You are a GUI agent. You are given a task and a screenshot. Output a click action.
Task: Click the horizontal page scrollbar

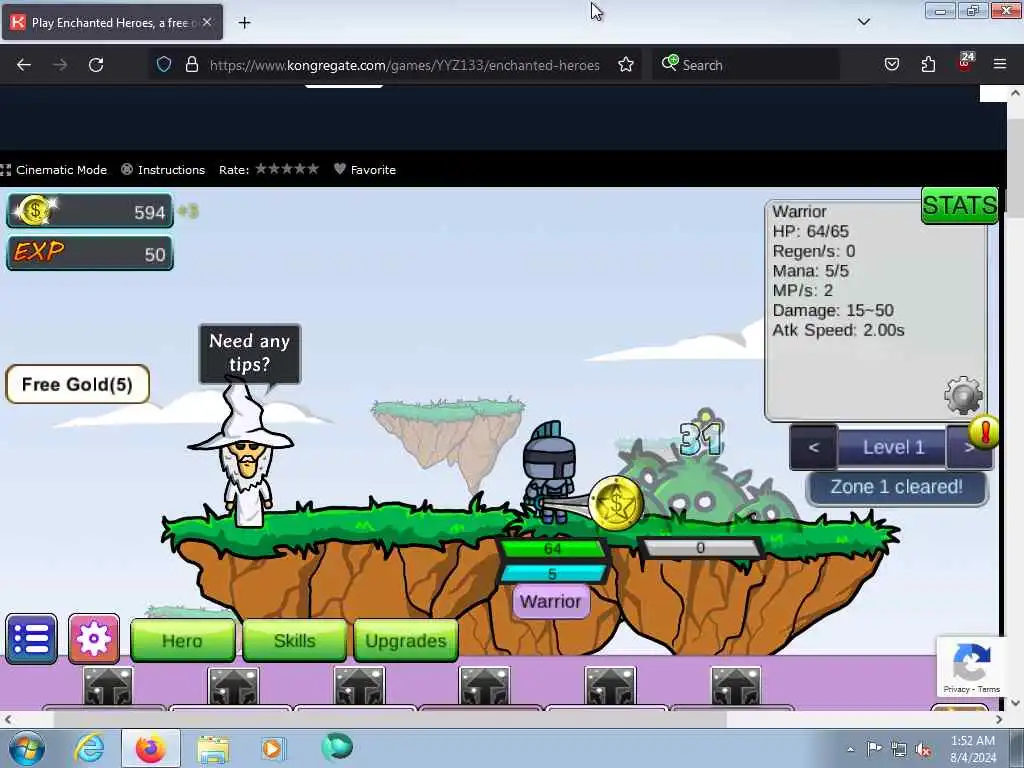point(391,719)
